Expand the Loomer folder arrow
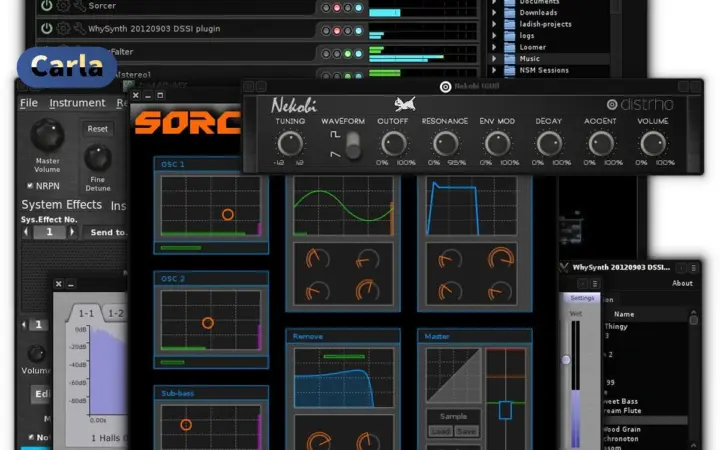Screen dimensions: 720x450 click(494, 47)
